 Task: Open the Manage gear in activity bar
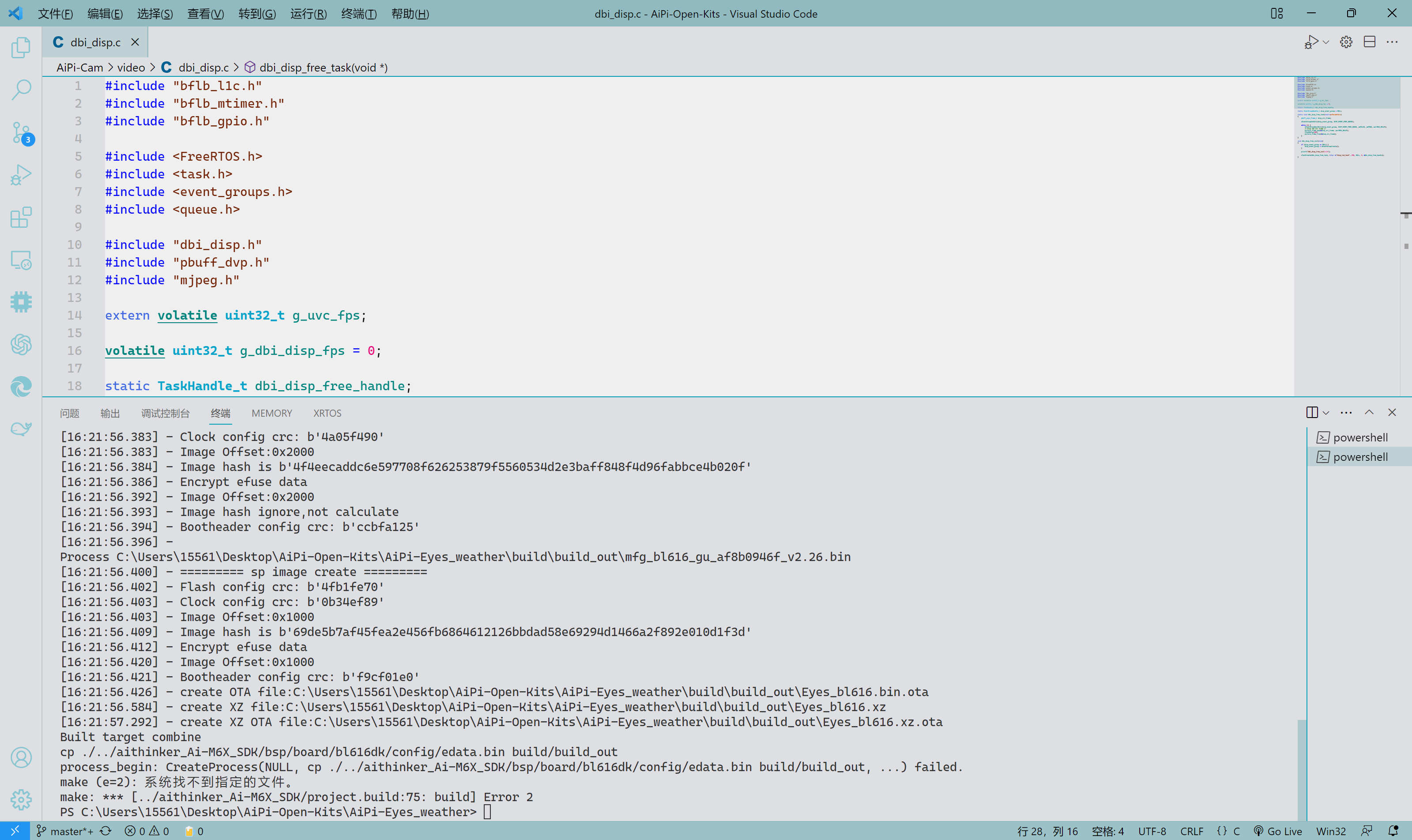click(21, 799)
